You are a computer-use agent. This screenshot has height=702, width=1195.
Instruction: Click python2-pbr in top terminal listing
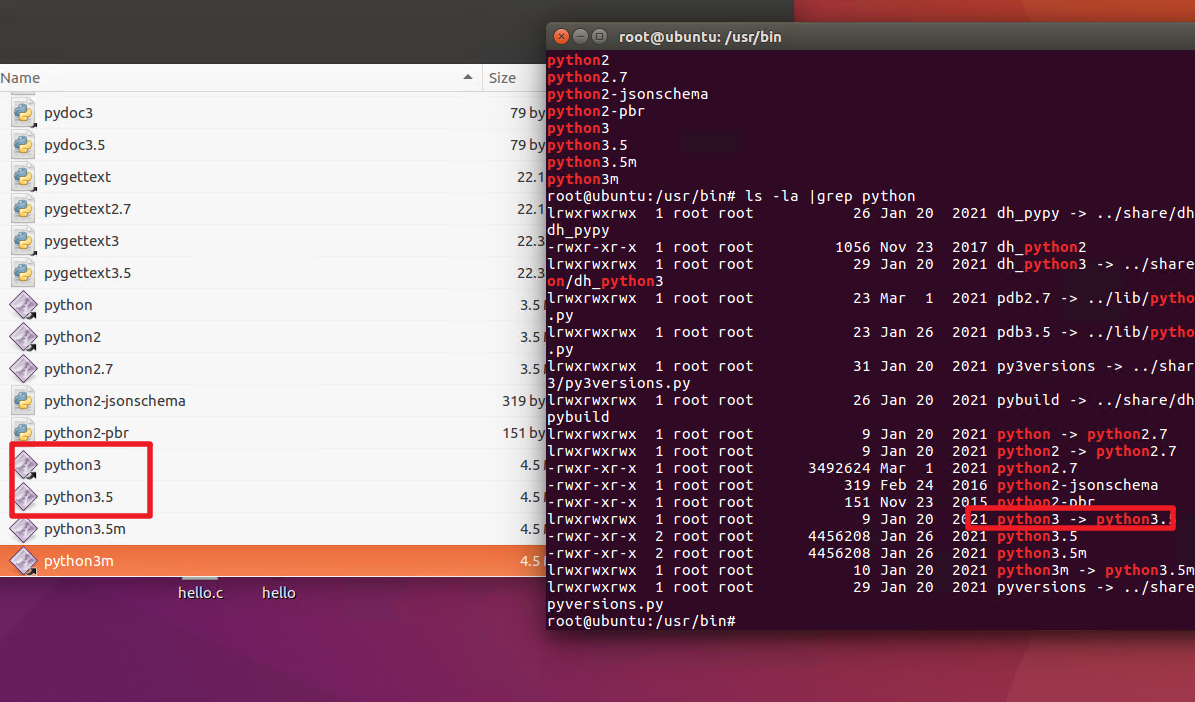596,111
